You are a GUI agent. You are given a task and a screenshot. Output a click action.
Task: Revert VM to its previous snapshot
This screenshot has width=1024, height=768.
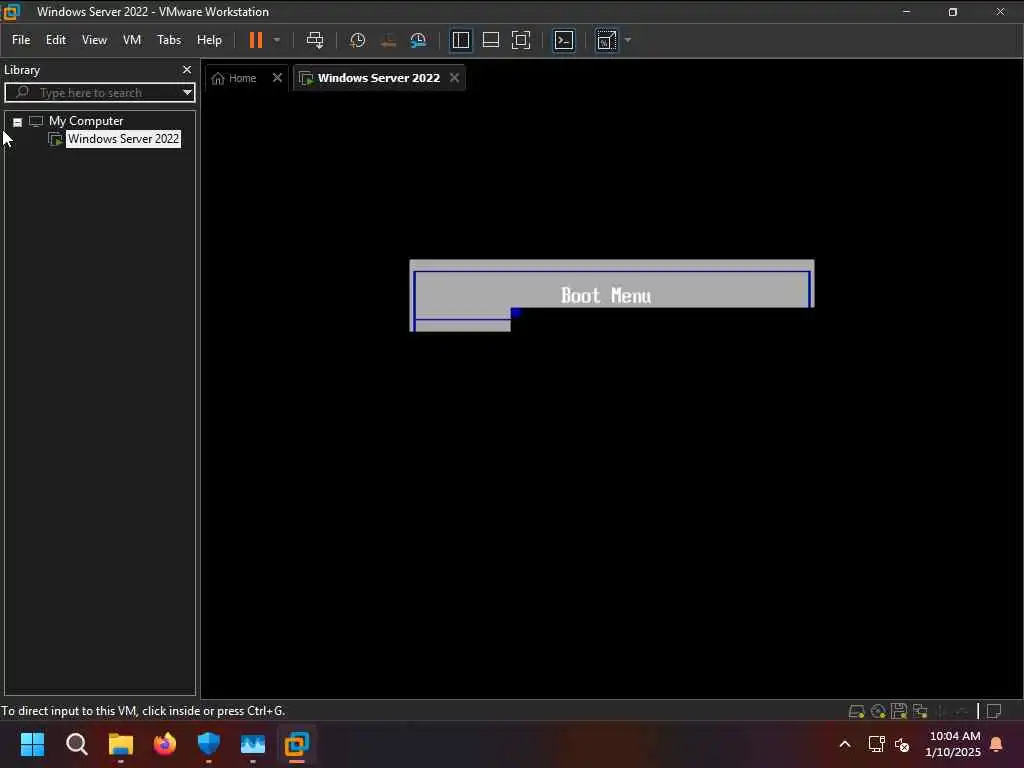[388, 40]
